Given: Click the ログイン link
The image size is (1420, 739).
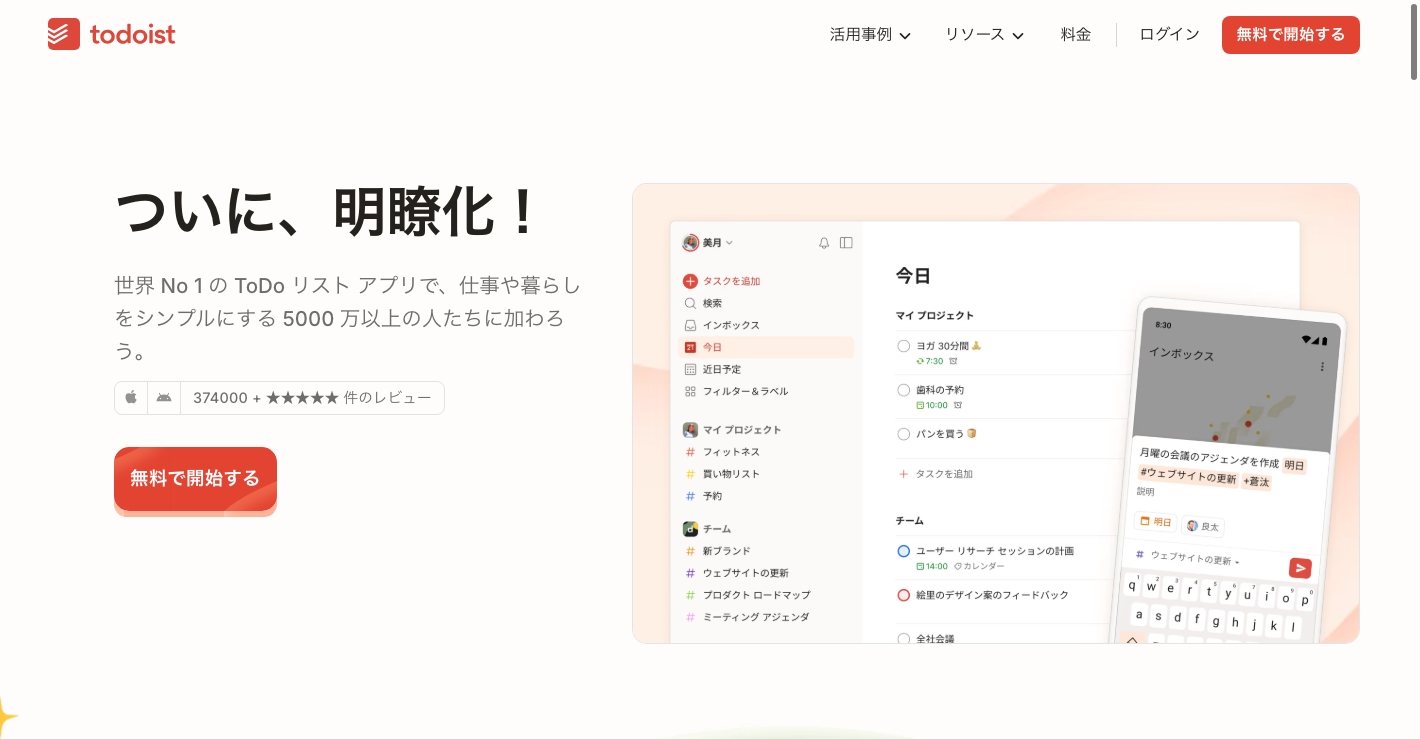Looking at the screenshot, I should [1169, 34].
